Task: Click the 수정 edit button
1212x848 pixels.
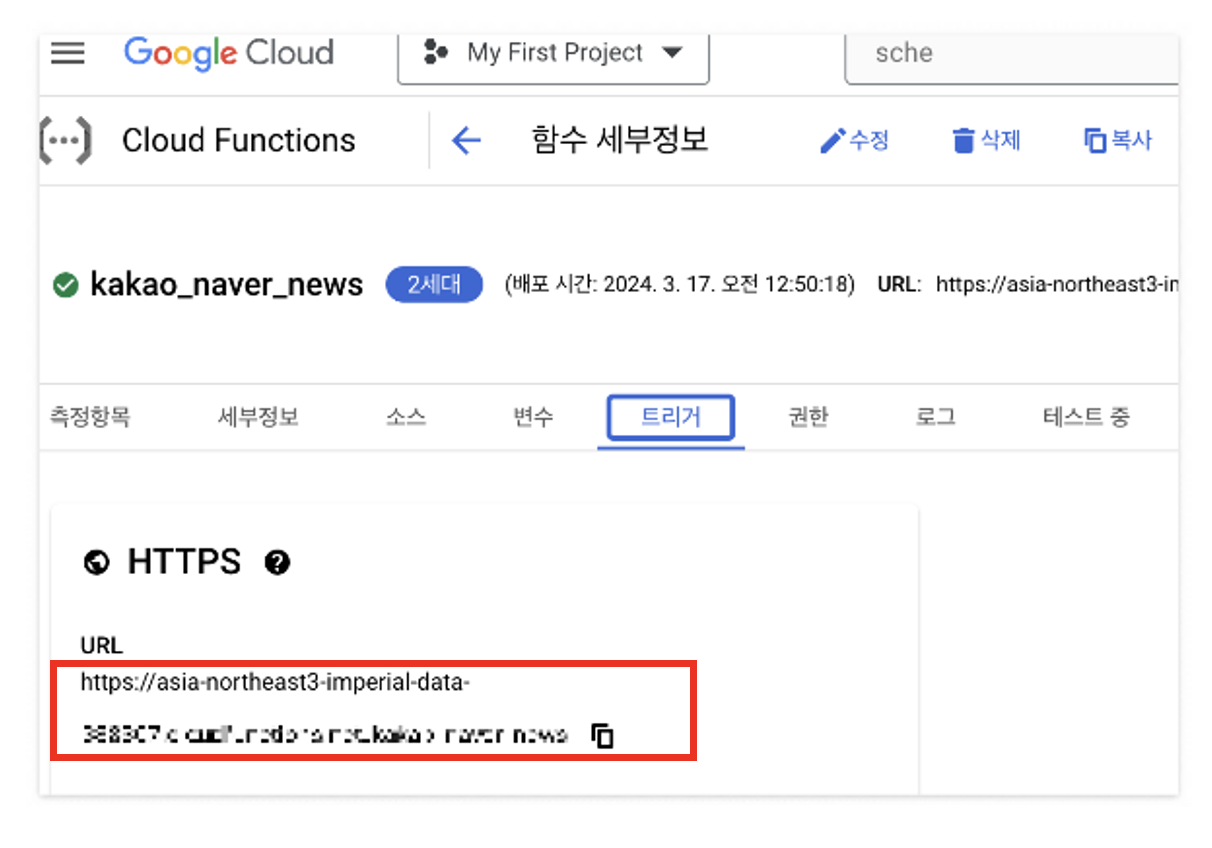Action: 854,140
